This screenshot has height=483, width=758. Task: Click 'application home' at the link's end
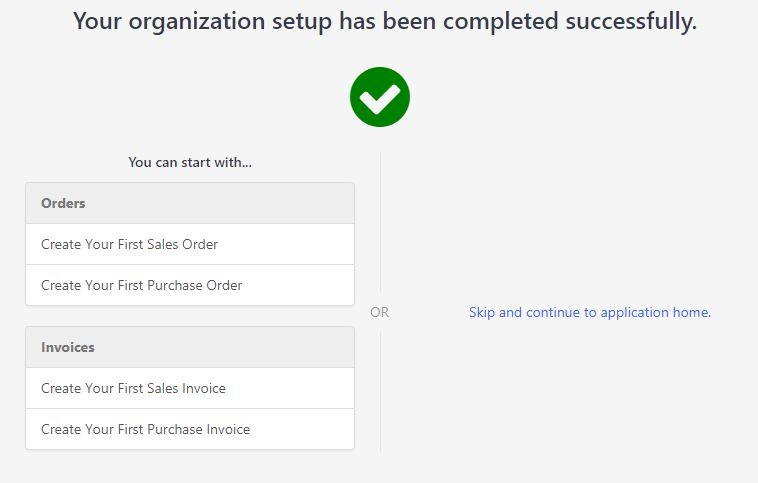(656, 312)
